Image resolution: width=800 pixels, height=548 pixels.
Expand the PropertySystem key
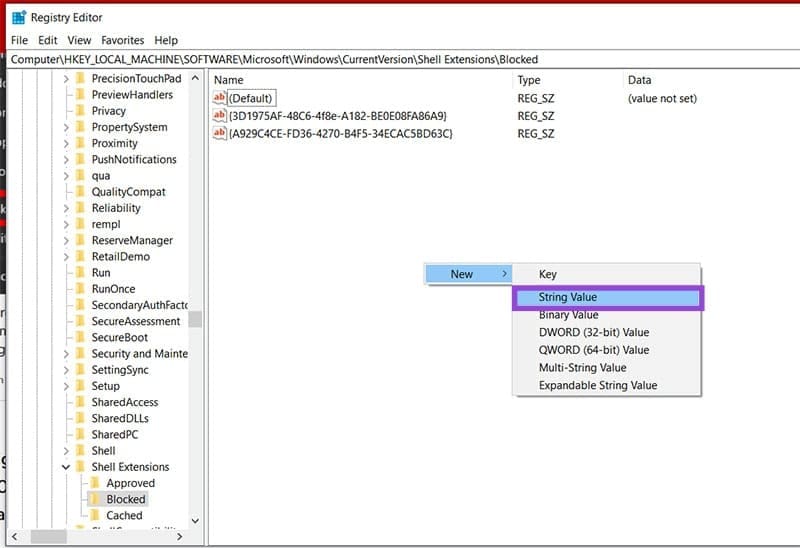(66, 128)
